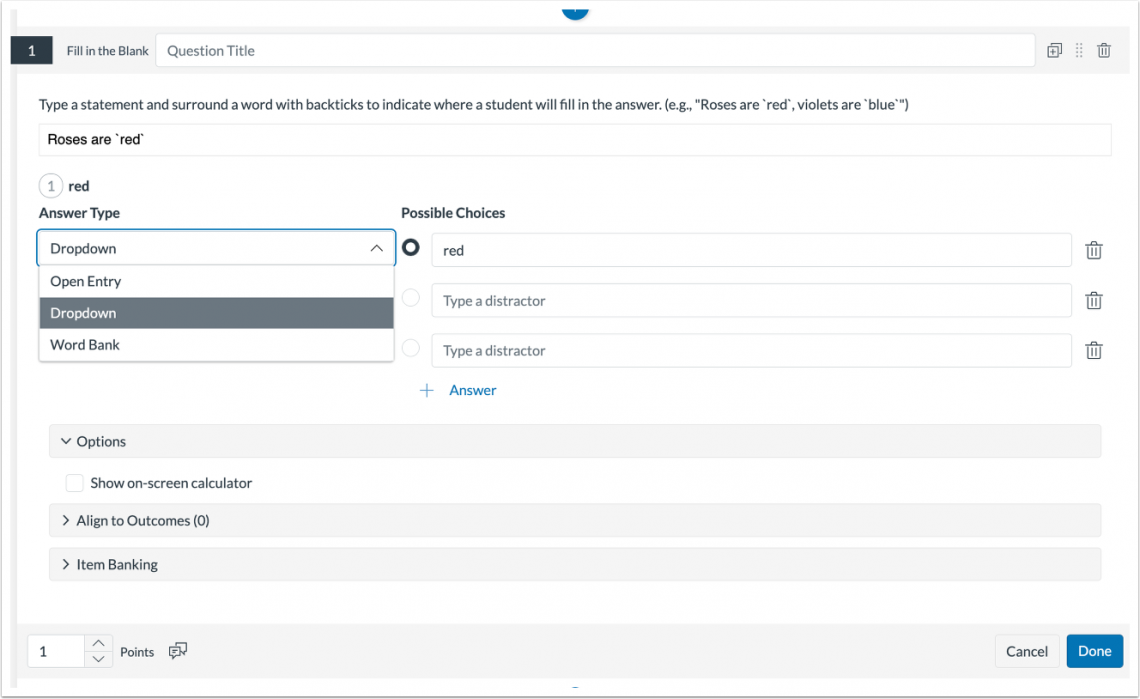Mark 'red' as the correct answer
Screen dimensions: 1140x699
click(411, 249)
